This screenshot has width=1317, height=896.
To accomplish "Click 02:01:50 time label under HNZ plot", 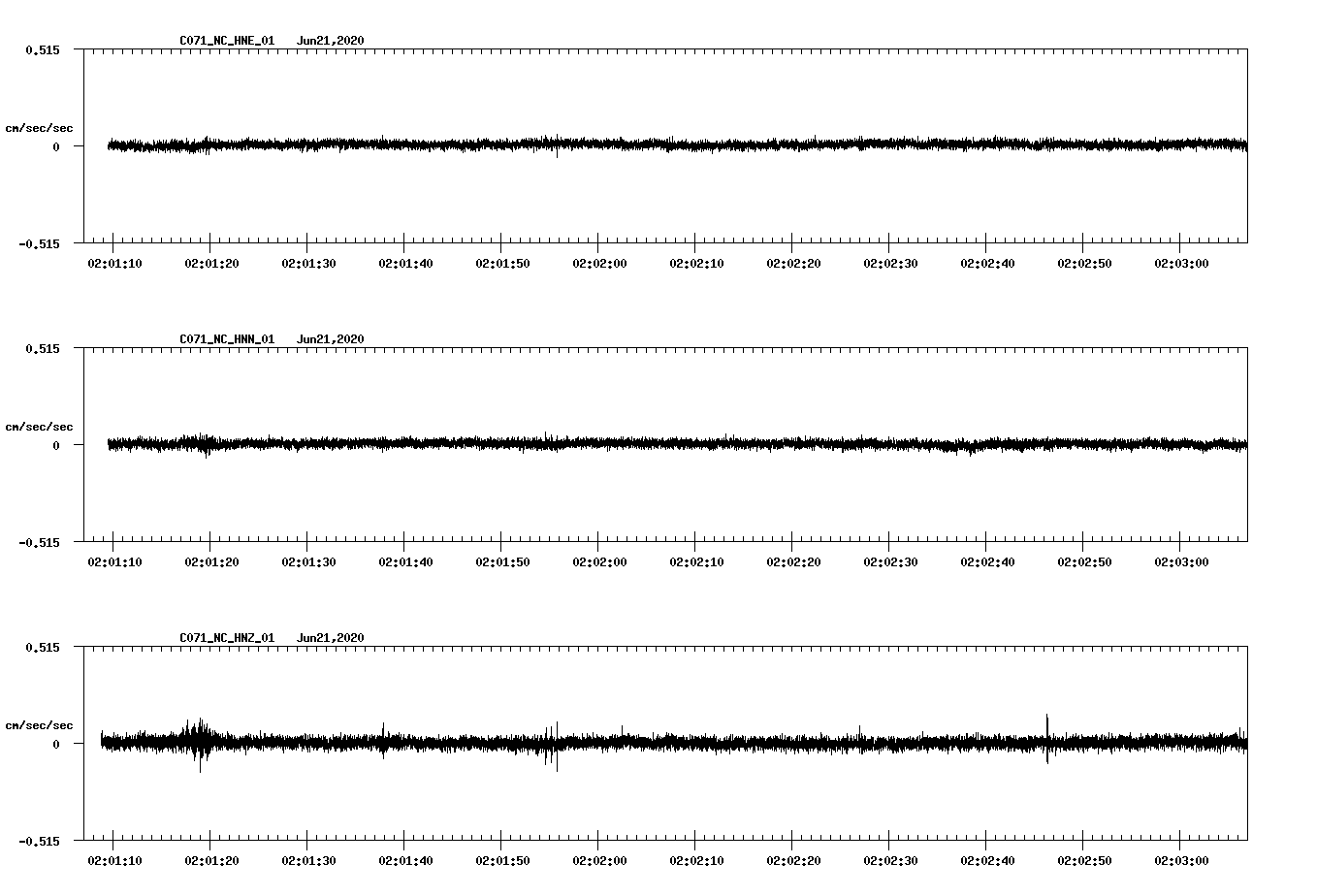I will coord(502,861).
